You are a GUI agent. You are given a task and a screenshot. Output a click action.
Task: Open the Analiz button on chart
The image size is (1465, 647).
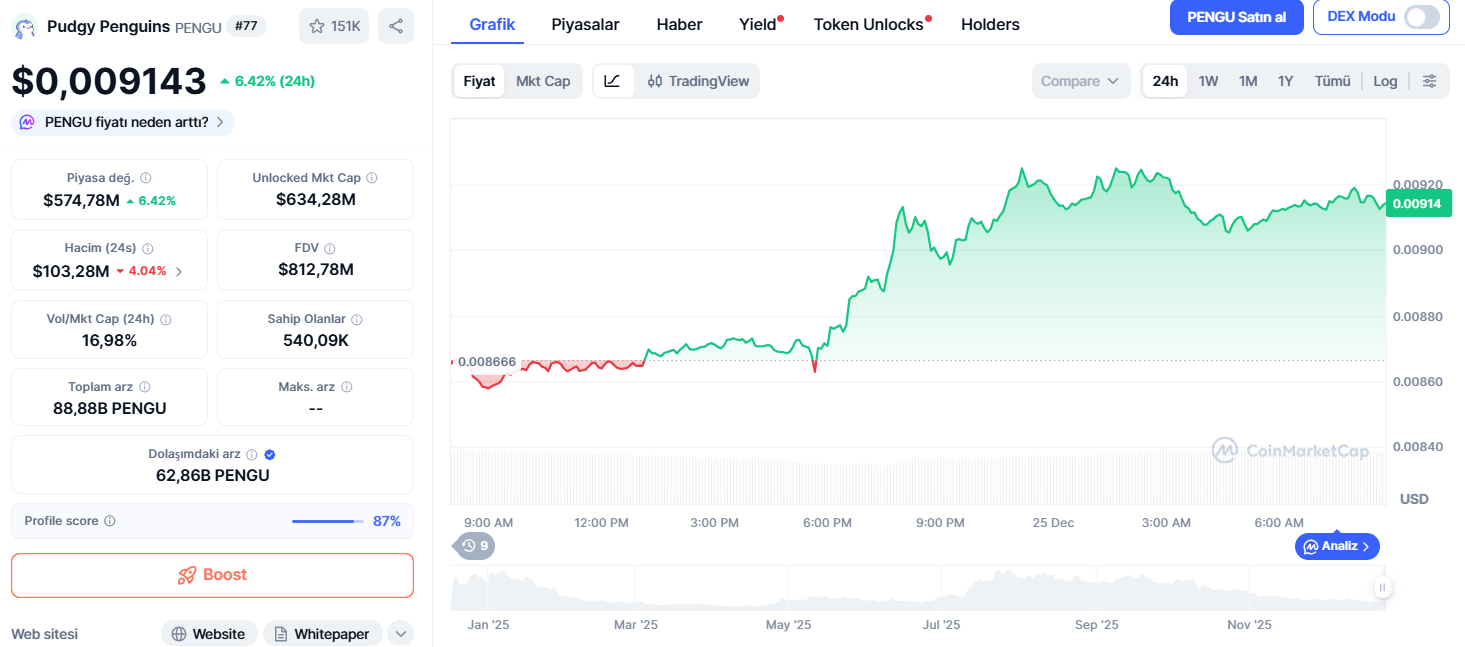1337,546
